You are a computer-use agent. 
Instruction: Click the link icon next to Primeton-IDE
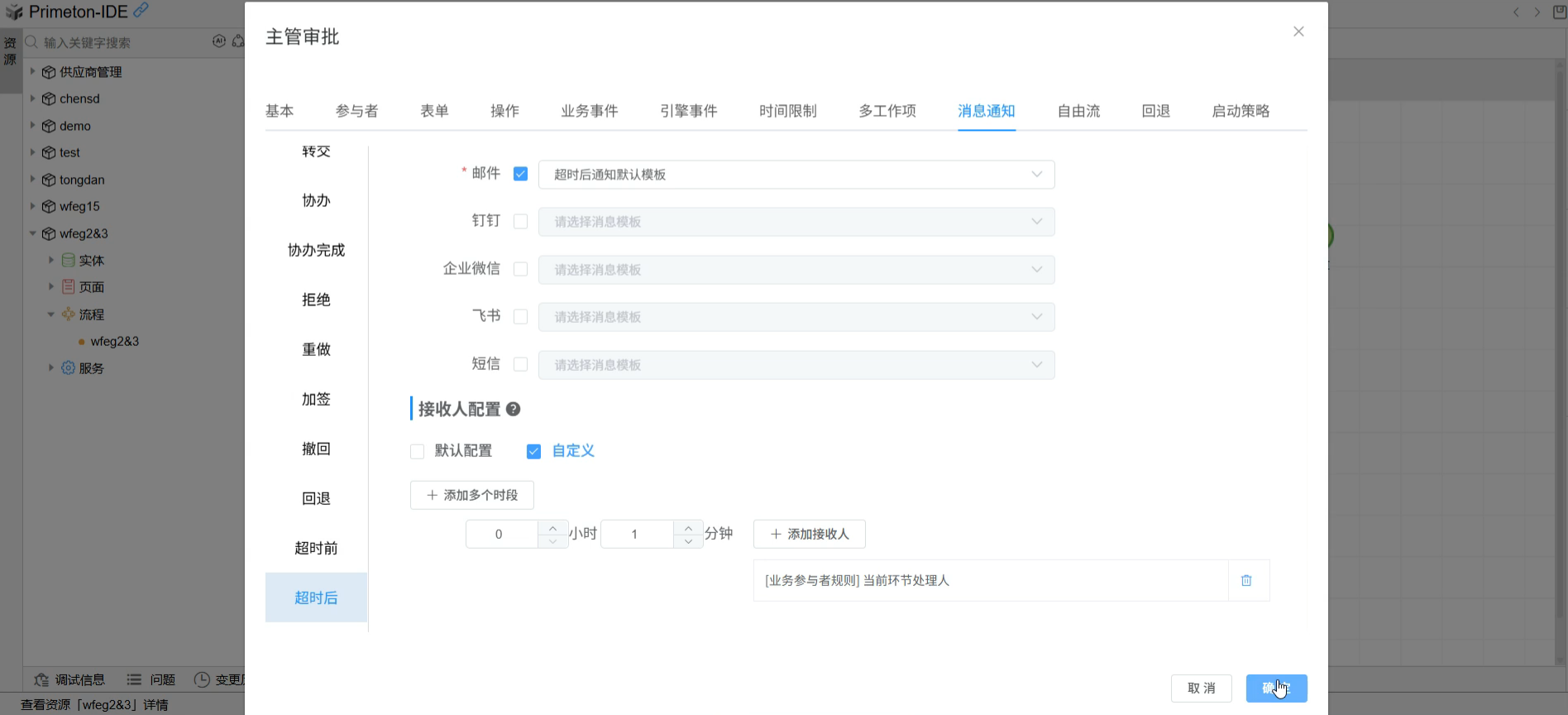click(141, 10)
